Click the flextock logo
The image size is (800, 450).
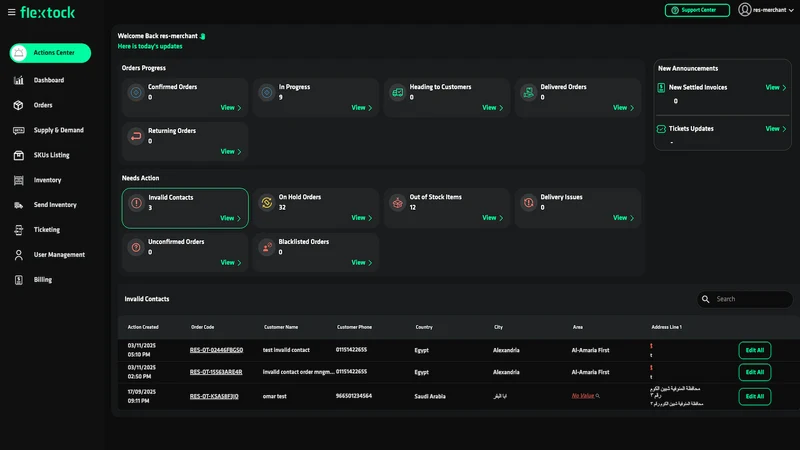click(x=47, y=12)
